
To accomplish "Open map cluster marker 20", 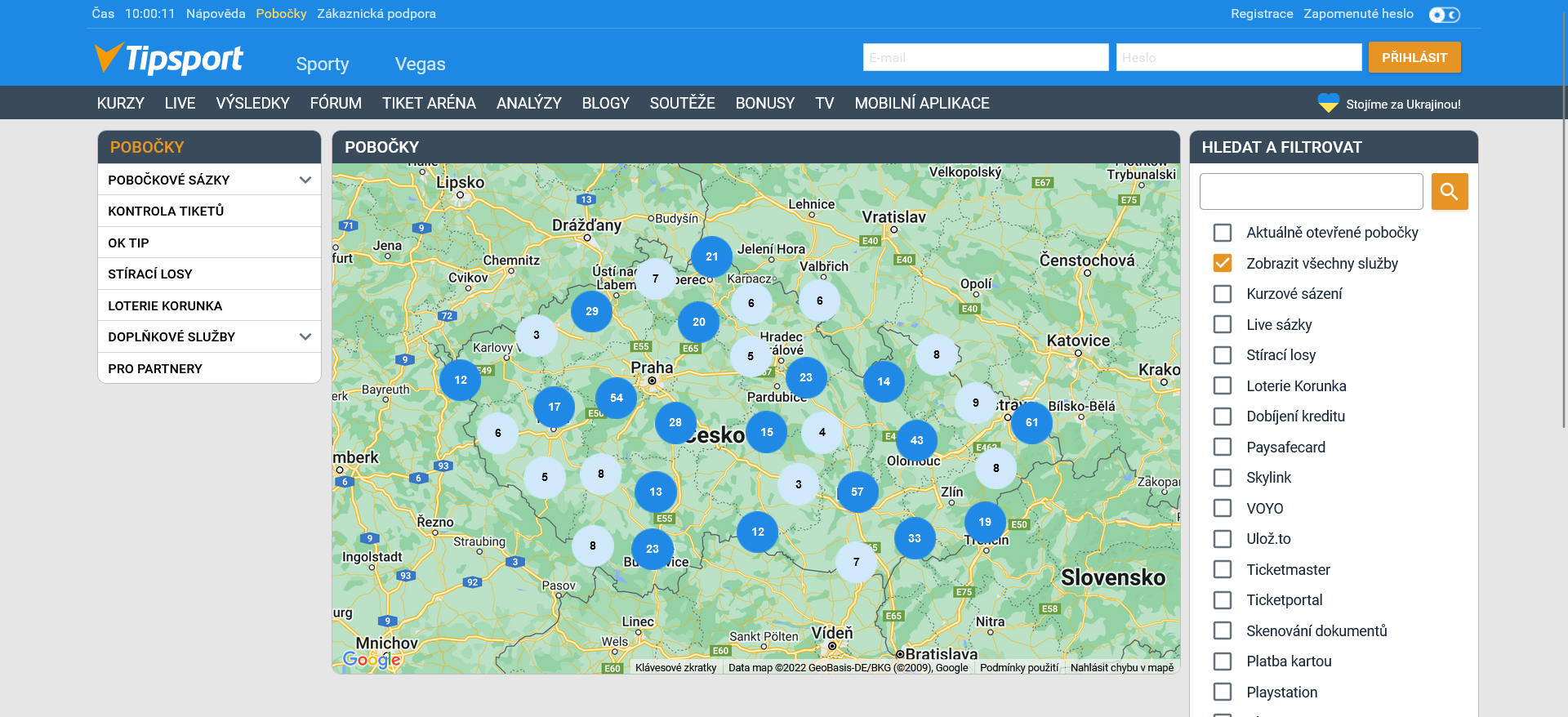I will point(699,322).
